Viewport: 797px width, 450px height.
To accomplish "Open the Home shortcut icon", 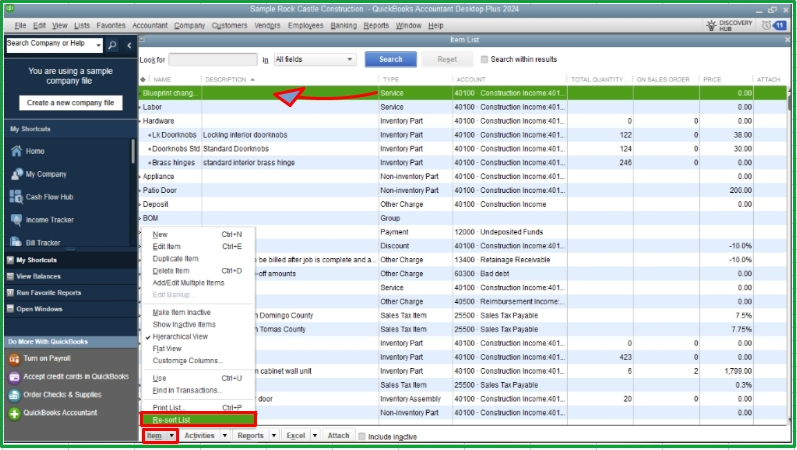I will point(16,151).
